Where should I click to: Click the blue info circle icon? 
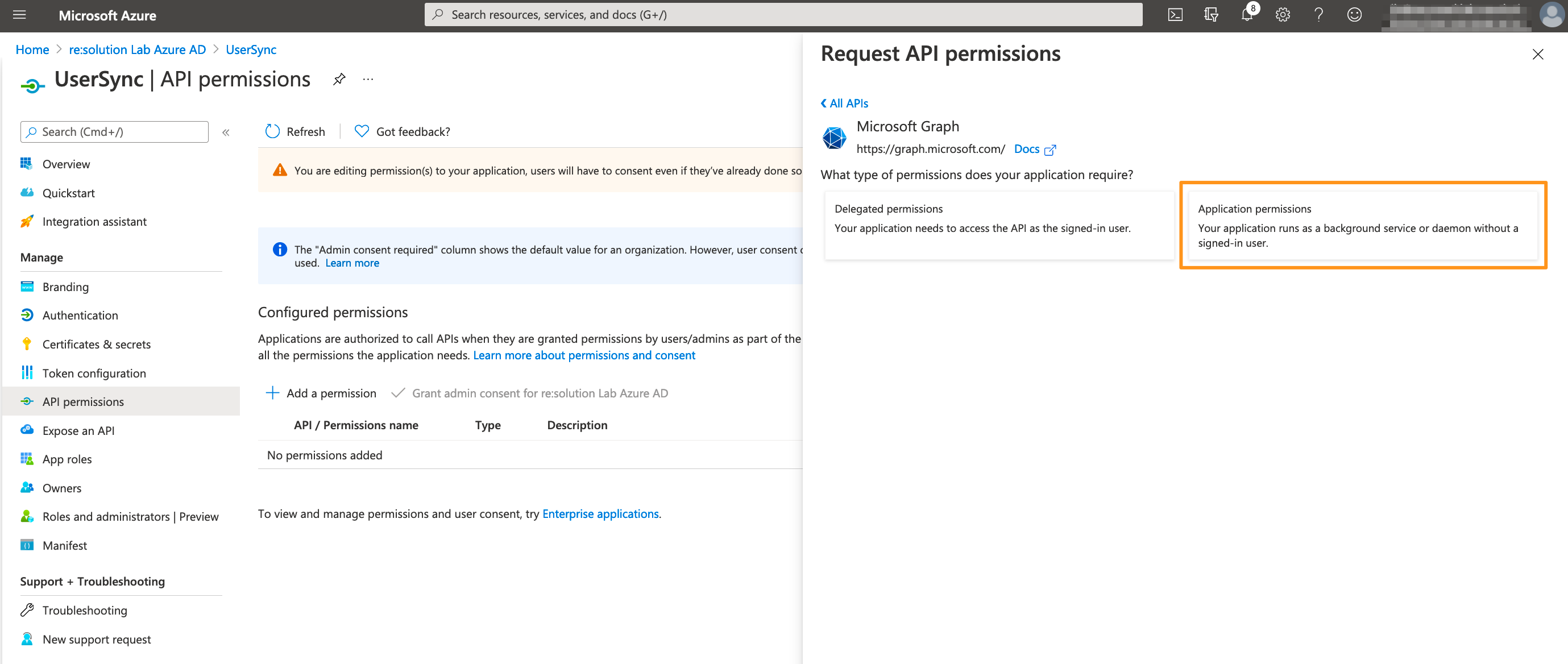click(279, 250)
